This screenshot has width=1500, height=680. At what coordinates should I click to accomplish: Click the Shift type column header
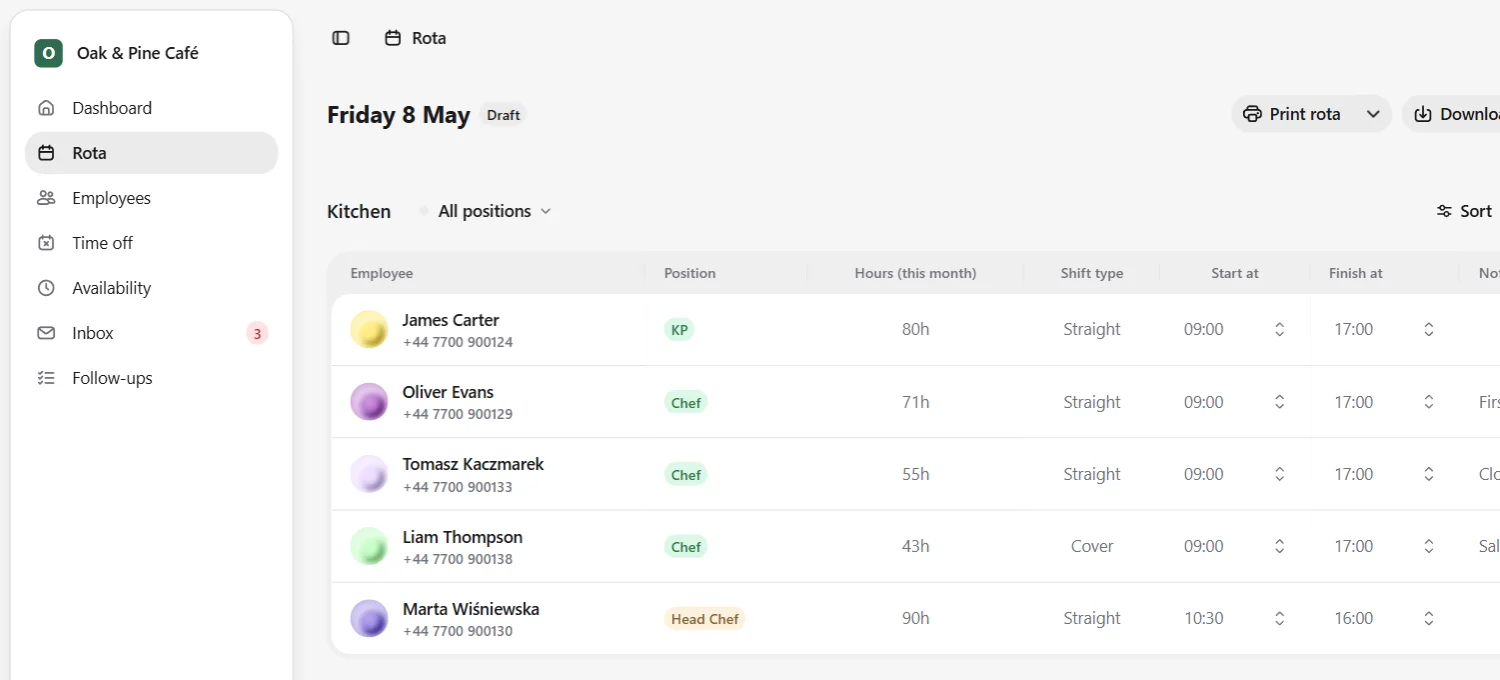pyautogui.click(x=1092, y=273)
